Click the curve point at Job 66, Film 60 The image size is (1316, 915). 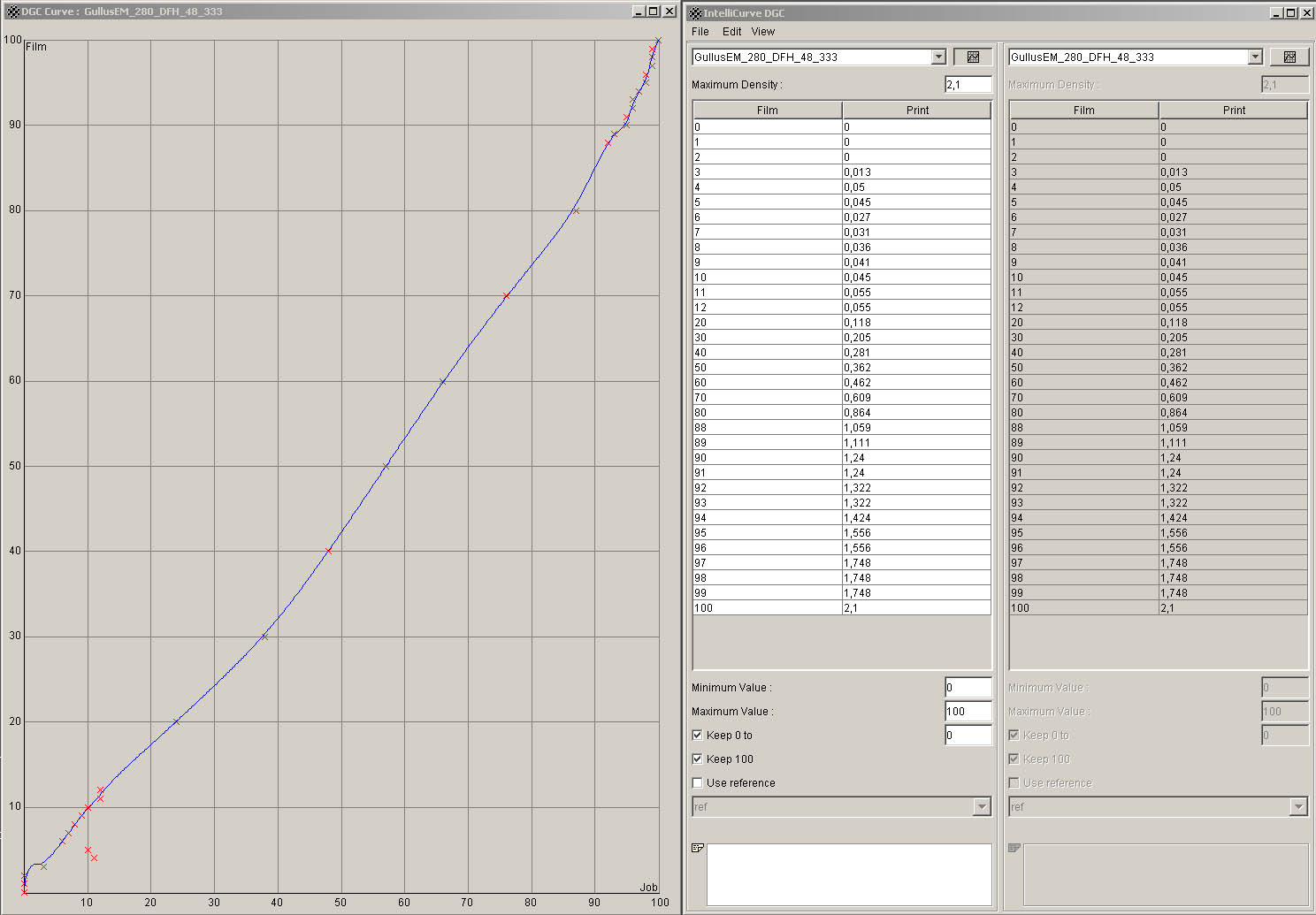[x=442, y=381]
